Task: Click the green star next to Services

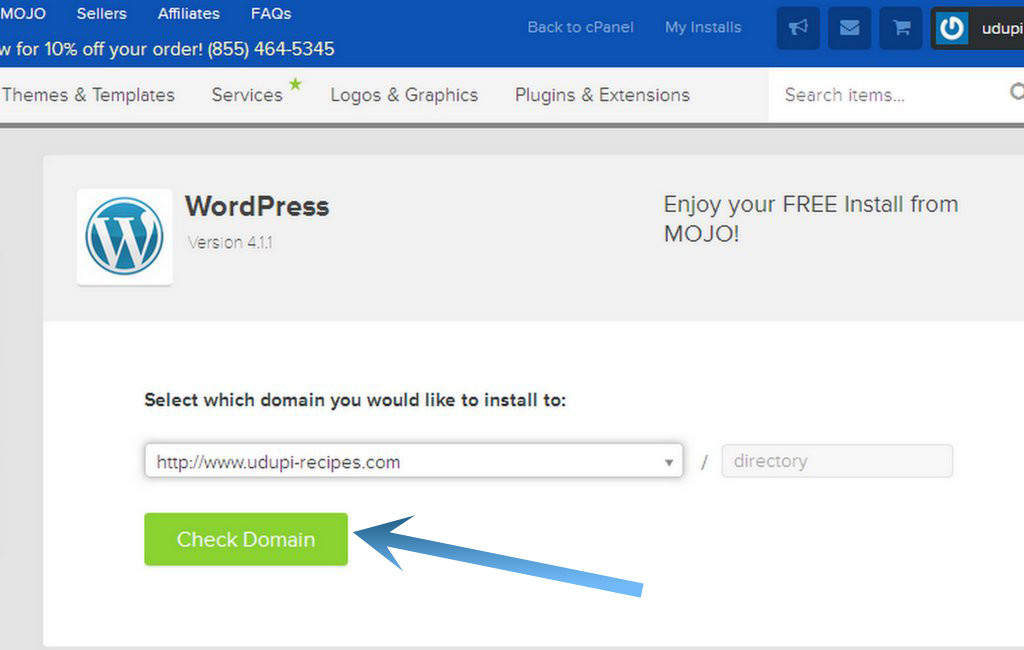Action: pos(295,84)
